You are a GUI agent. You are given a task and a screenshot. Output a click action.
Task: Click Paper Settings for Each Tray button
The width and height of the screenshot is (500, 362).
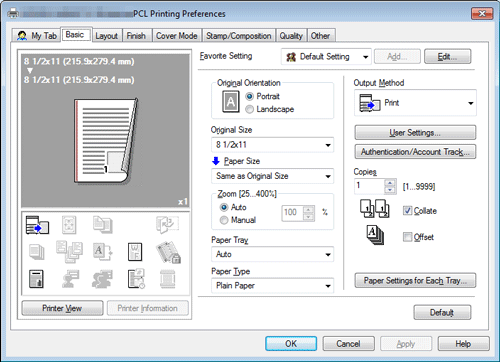[x=415, y=281]
